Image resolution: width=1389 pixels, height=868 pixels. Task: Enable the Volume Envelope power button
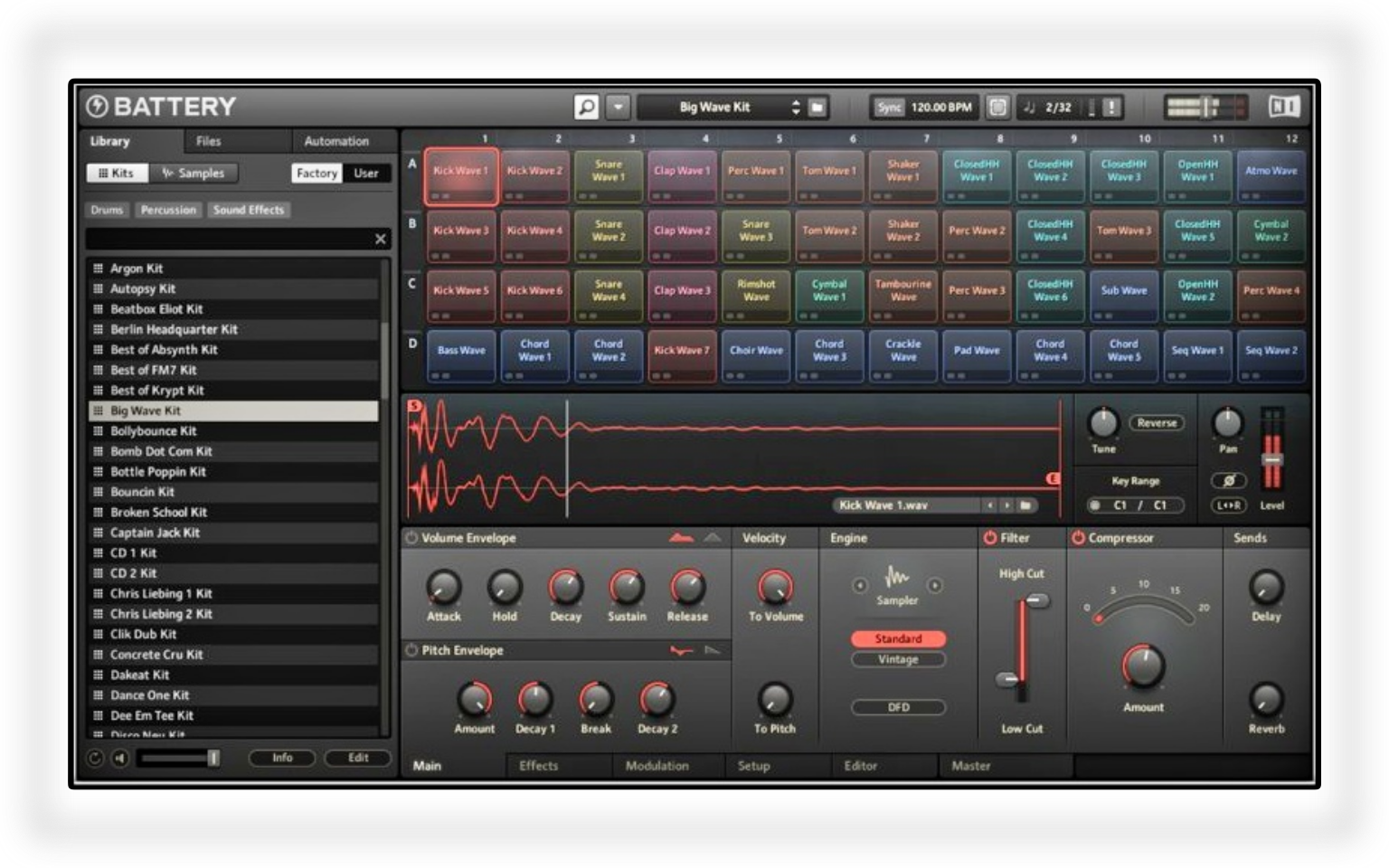[x=411, y=538]
